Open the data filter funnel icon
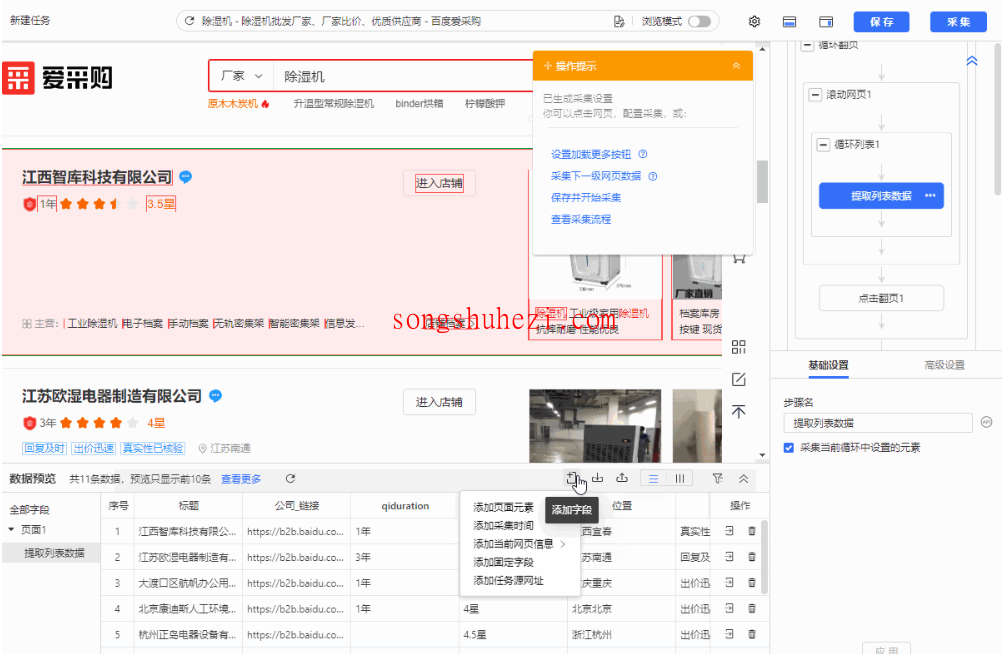Screen dimensions: 1006x654 [x=717, y=478]
